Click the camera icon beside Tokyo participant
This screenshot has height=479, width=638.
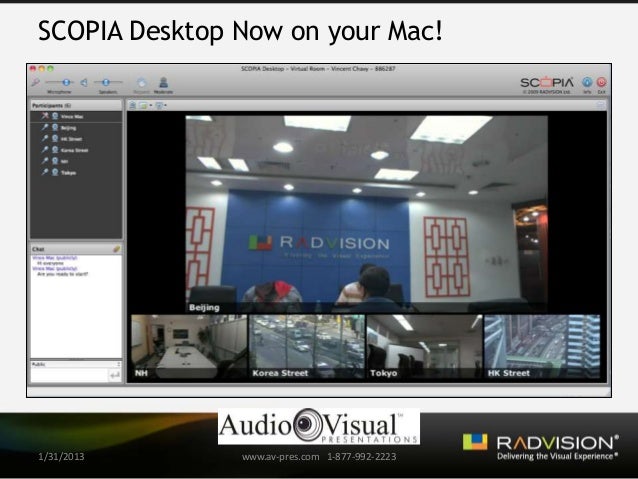55,172
